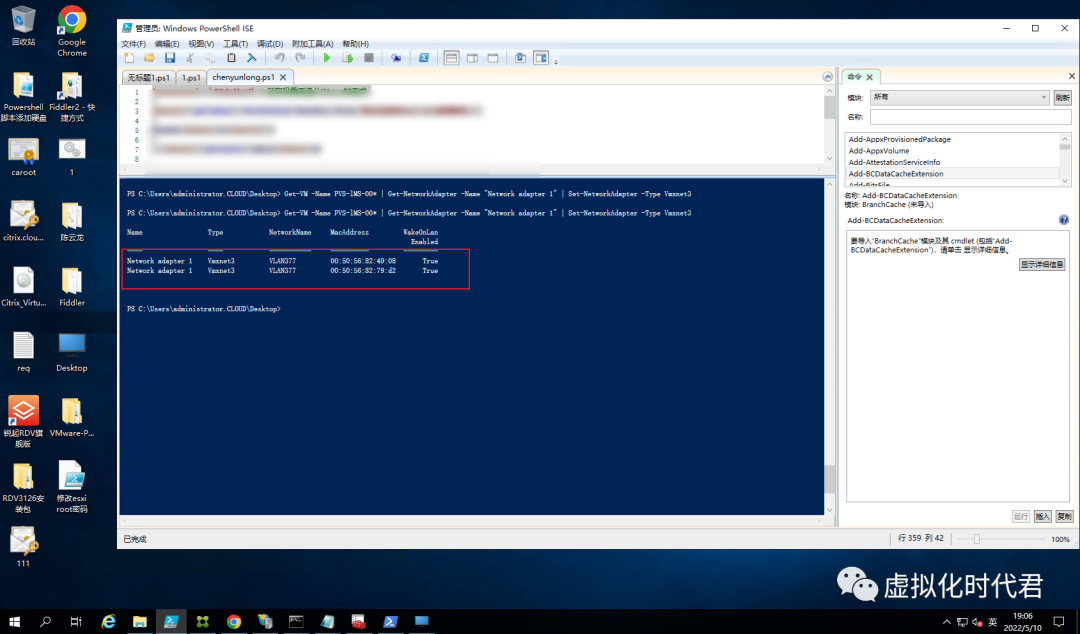Adjust the zoom slider in status bar
This screenshot has width=1080, height=634.
[x=977, y=539]
